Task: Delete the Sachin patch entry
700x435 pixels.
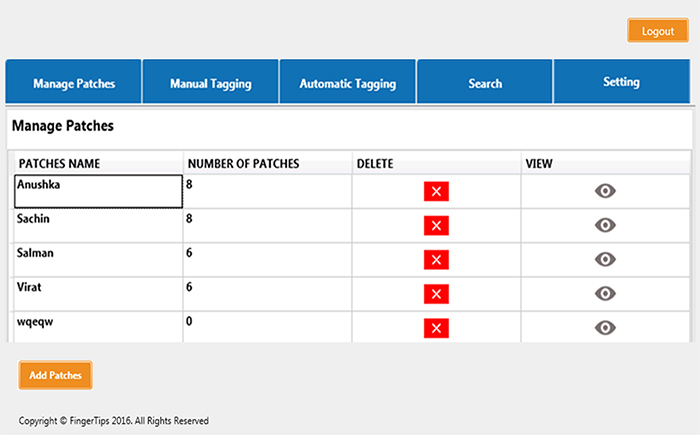Action: coord(436,226)
